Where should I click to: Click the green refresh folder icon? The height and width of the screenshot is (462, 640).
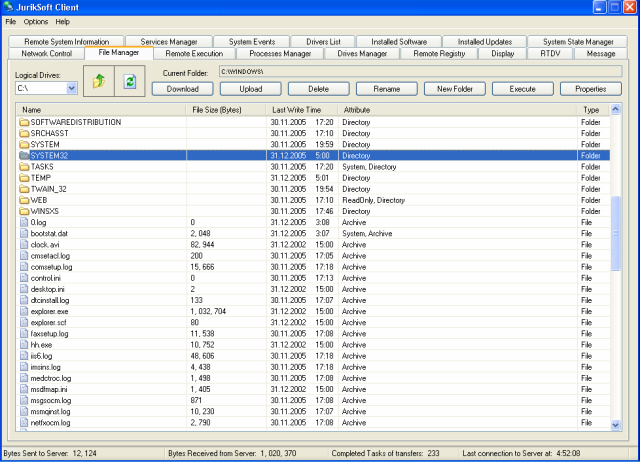point(129,81)
